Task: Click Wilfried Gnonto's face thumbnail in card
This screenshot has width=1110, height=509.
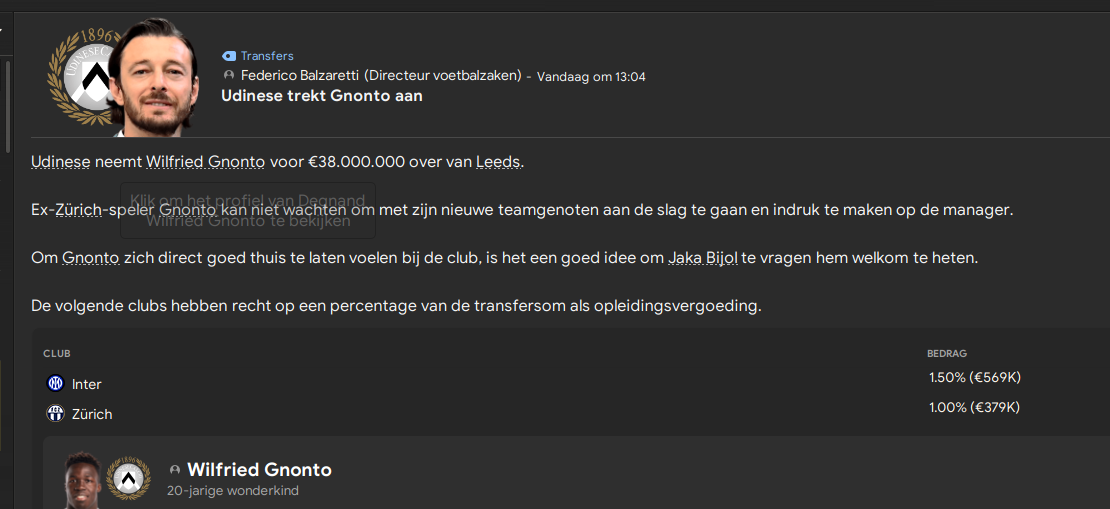Action: coord(83,481)
